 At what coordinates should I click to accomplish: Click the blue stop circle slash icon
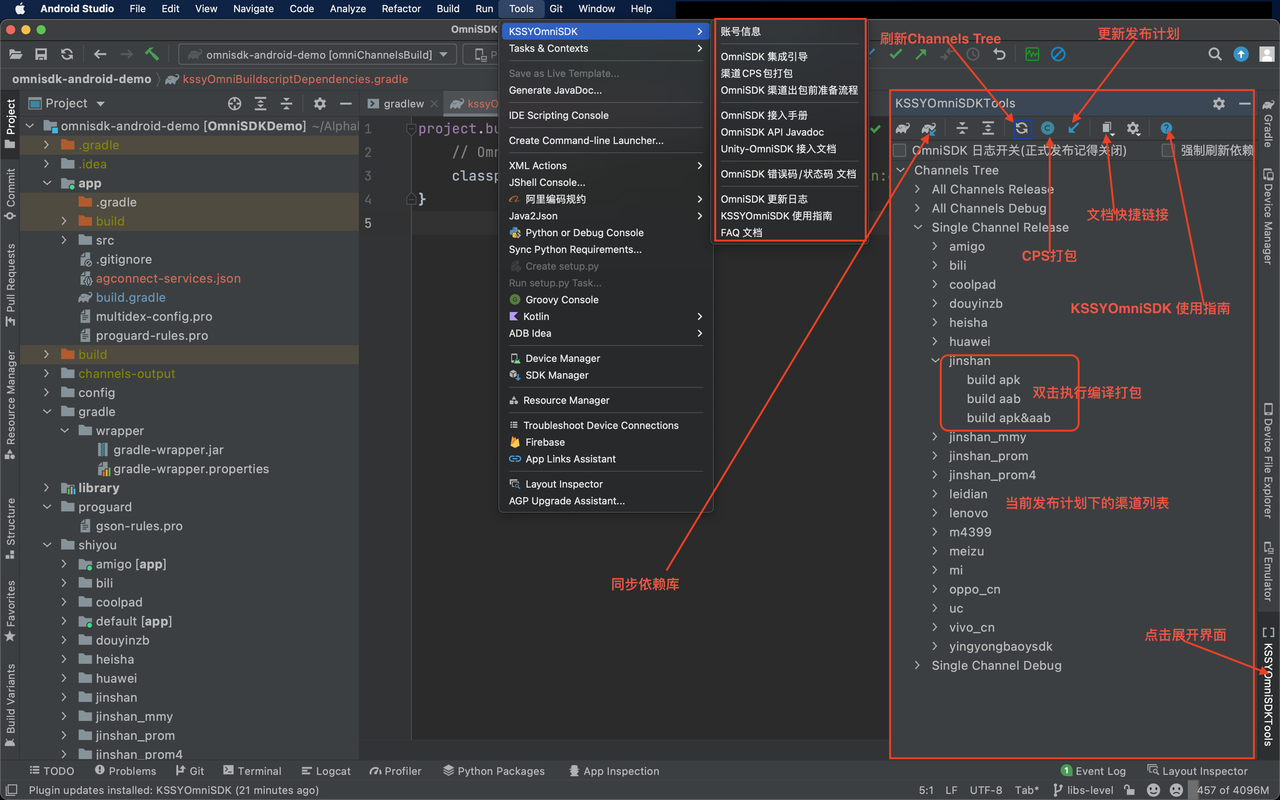pos(1058,54)
